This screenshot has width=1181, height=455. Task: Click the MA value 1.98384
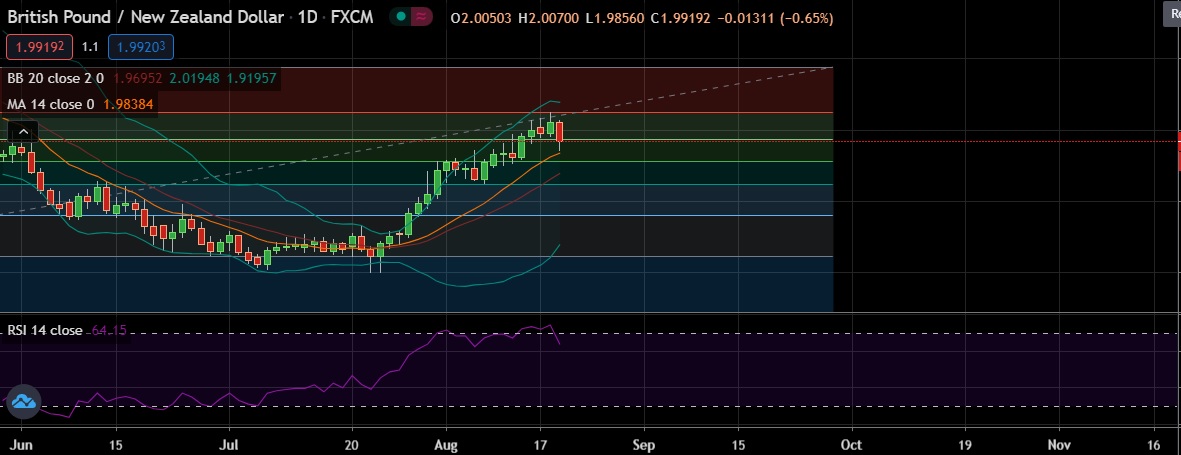[x=128, y=105]
